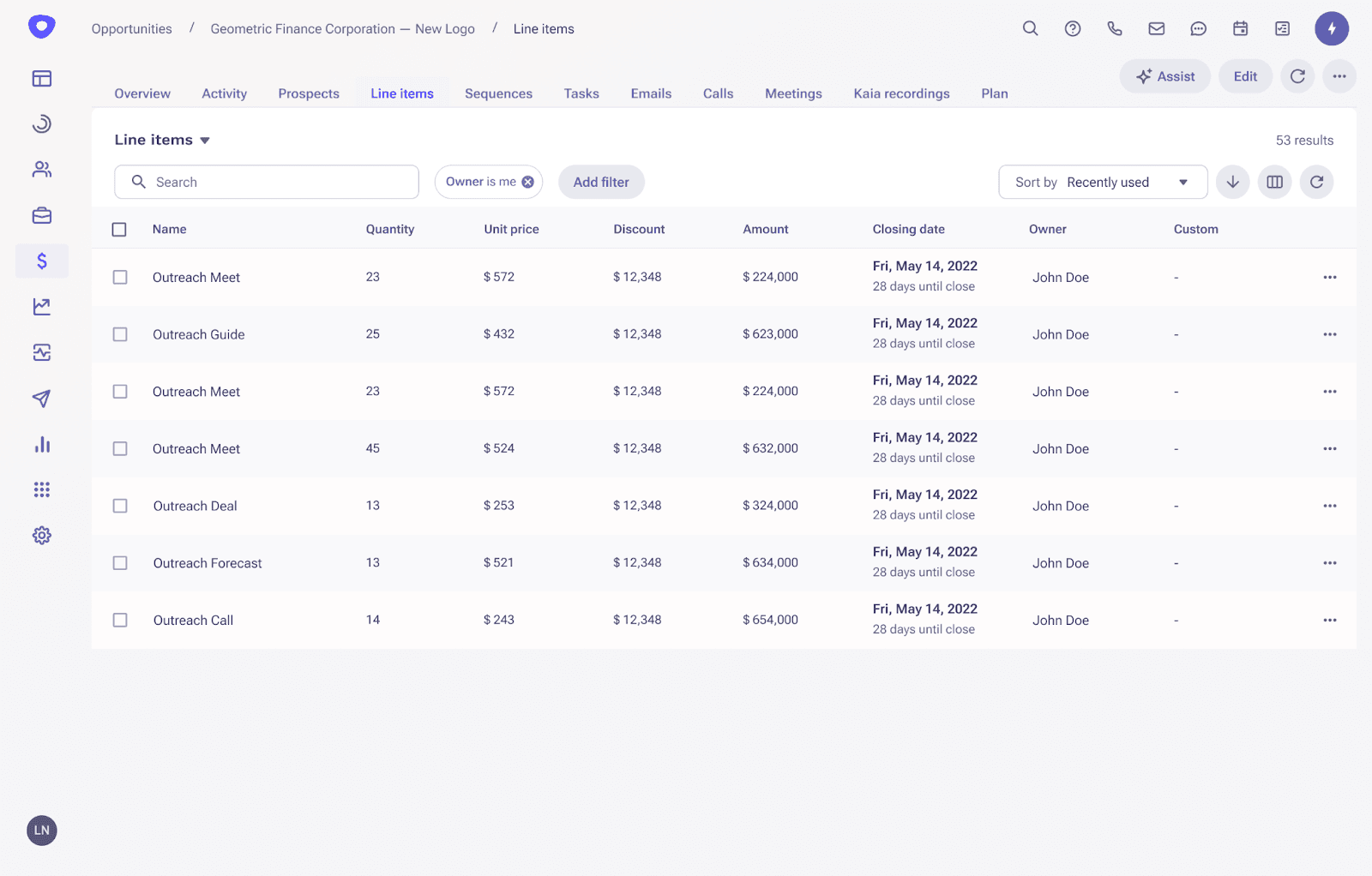
Task: Check the Outreach Guide row checkbox
Action: click(120, 334)
